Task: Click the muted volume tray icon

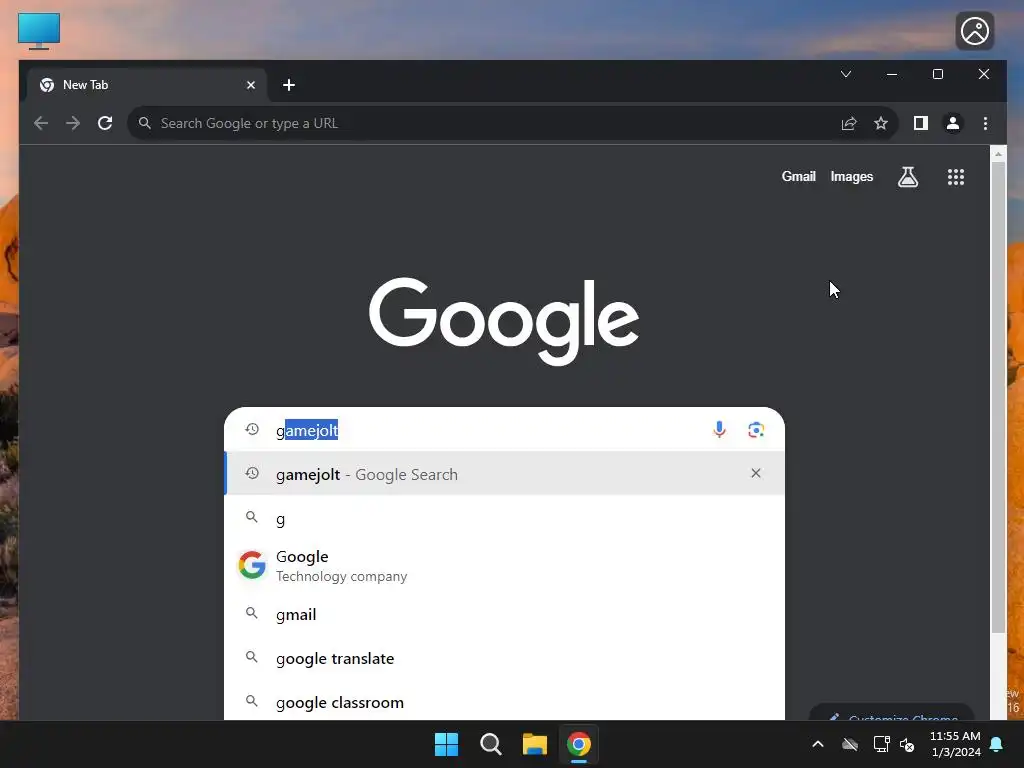Action: coord(906,744)
